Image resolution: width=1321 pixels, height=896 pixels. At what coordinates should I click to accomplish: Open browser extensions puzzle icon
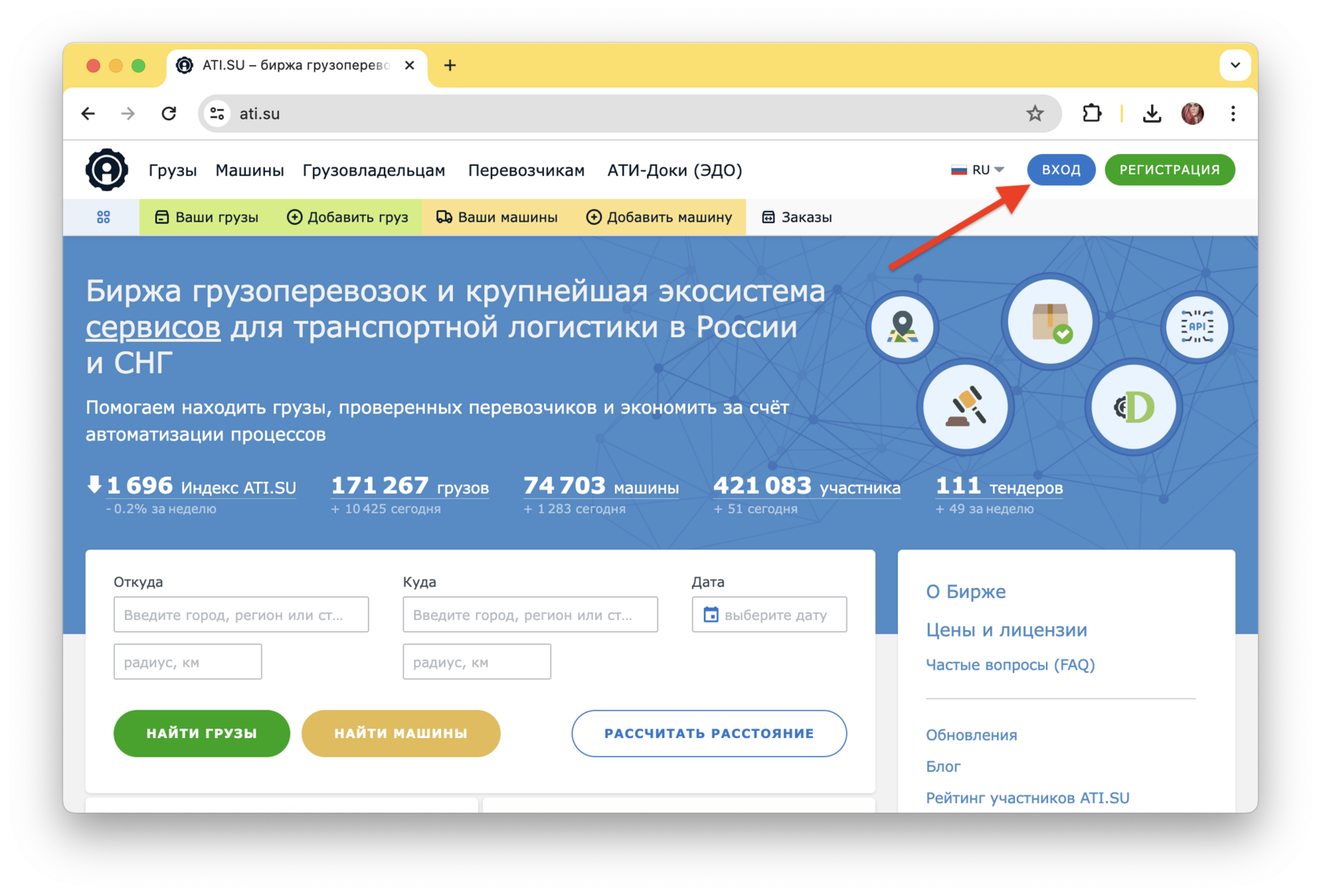(1092, 114)
